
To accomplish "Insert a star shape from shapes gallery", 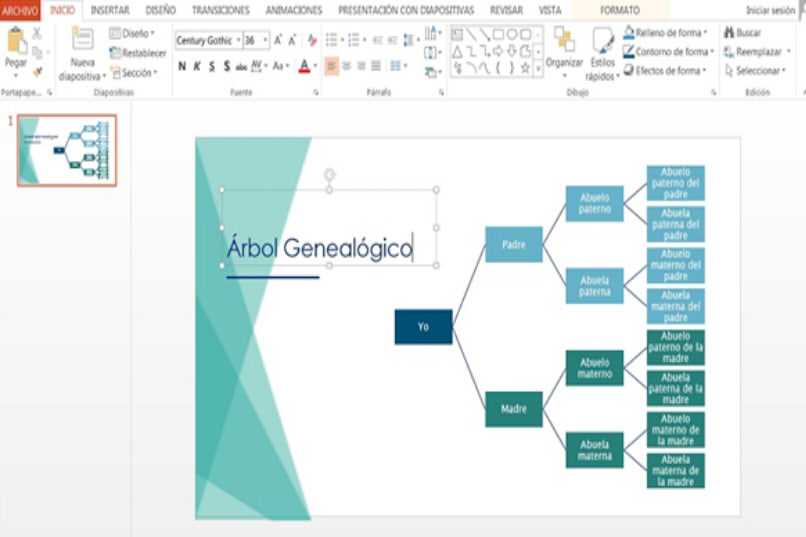I will click(525, 67).
